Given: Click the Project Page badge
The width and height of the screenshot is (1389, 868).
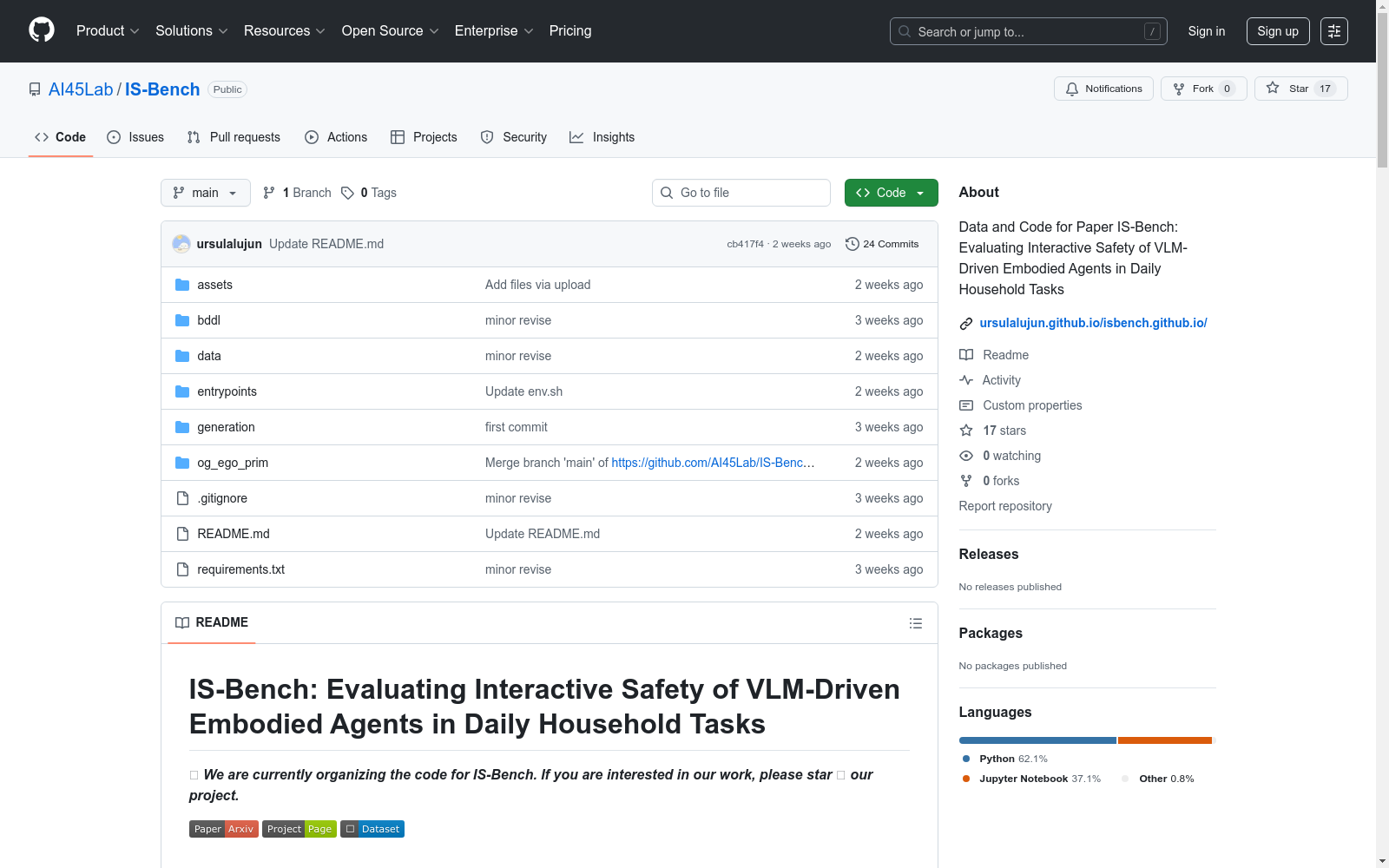Looking at the screenshot, I should (300, 829).
